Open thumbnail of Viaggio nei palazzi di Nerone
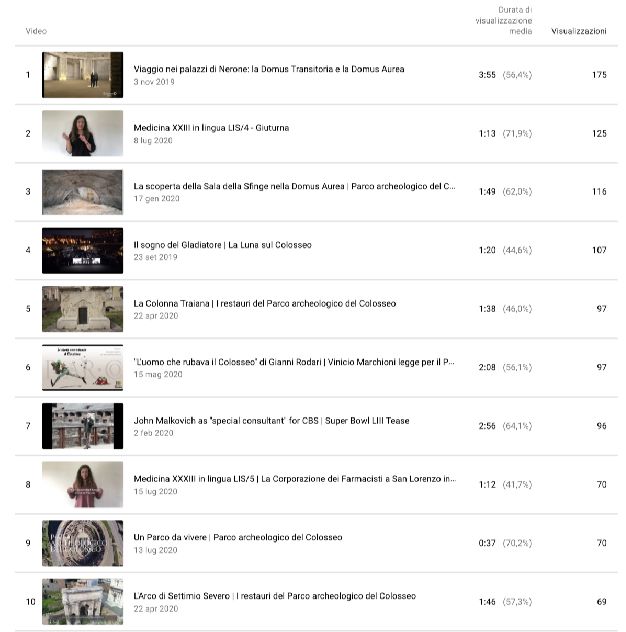 point(82,75)
